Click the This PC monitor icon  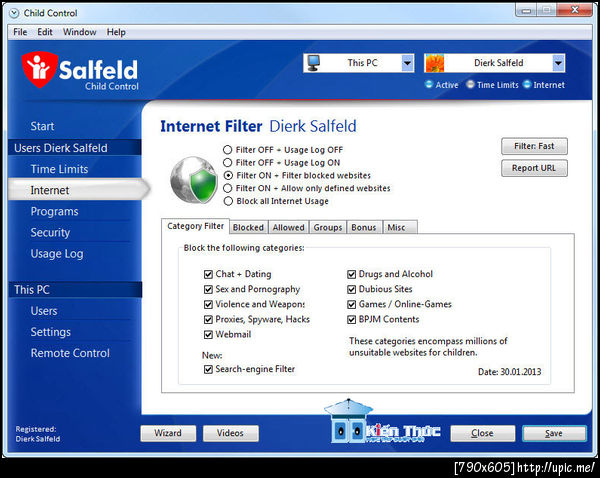[x=314, y=63]
